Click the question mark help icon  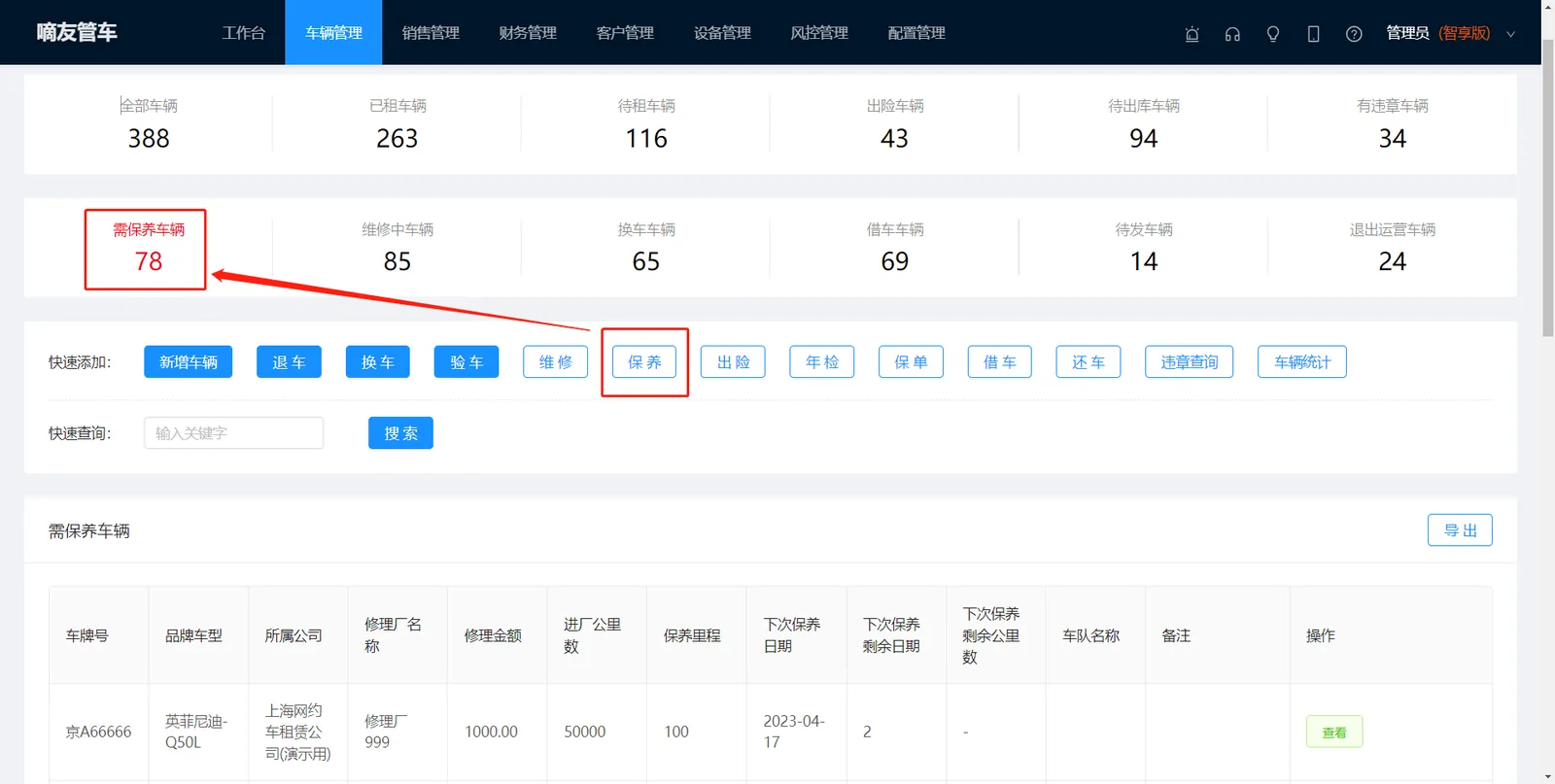[x=1354, y=34]
